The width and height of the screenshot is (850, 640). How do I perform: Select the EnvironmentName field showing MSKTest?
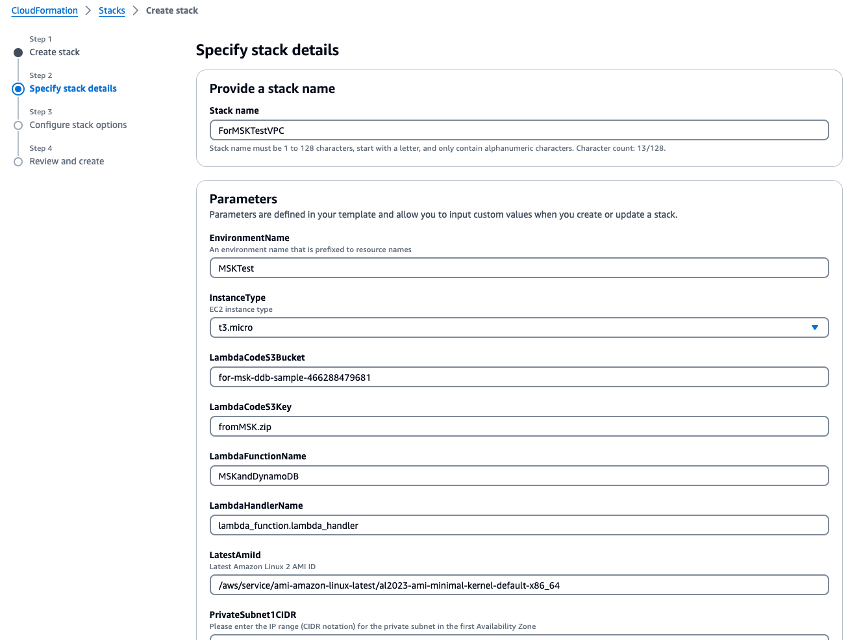[518, 267]
